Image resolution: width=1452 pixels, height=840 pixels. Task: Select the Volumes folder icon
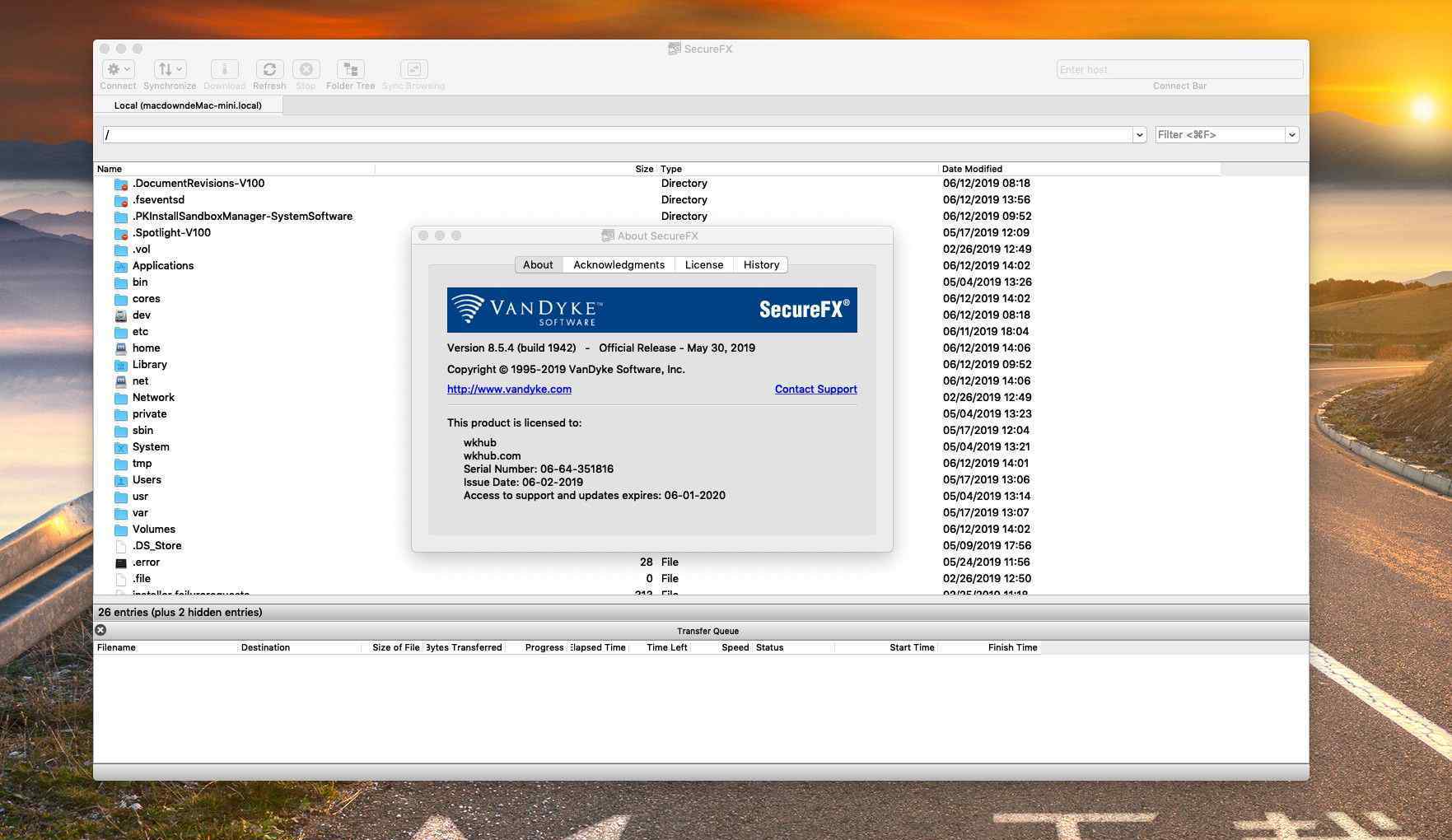pos(121,530)
